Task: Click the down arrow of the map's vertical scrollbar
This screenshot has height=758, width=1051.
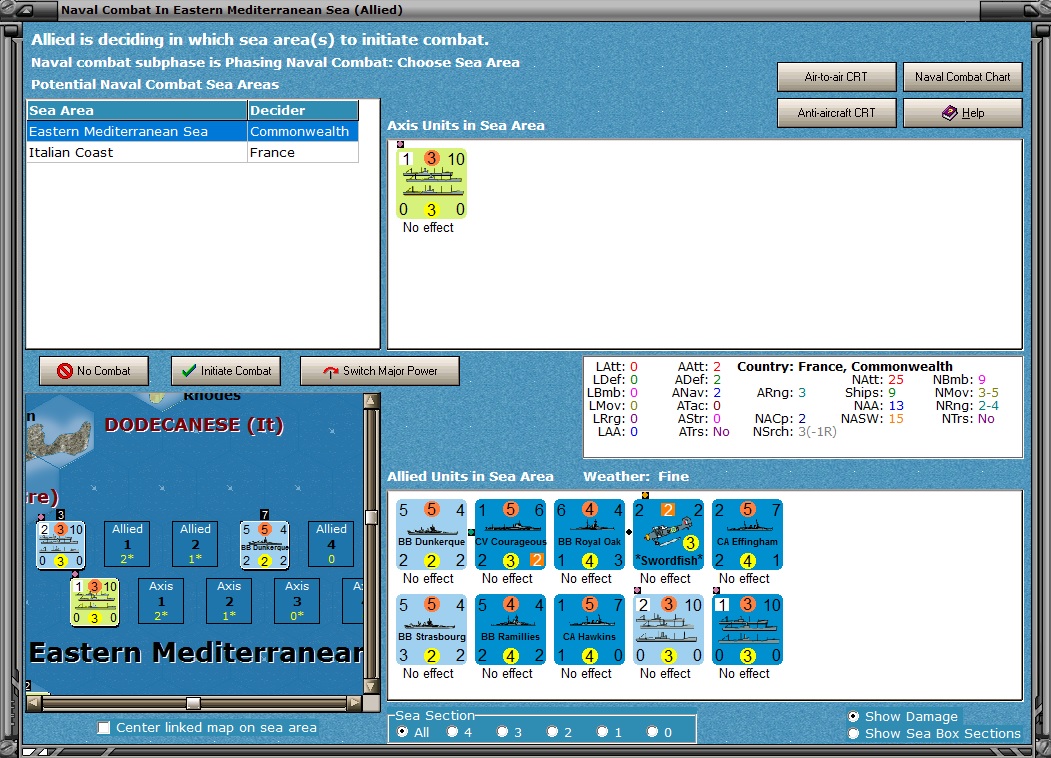Action: click(x=371, y=686)
